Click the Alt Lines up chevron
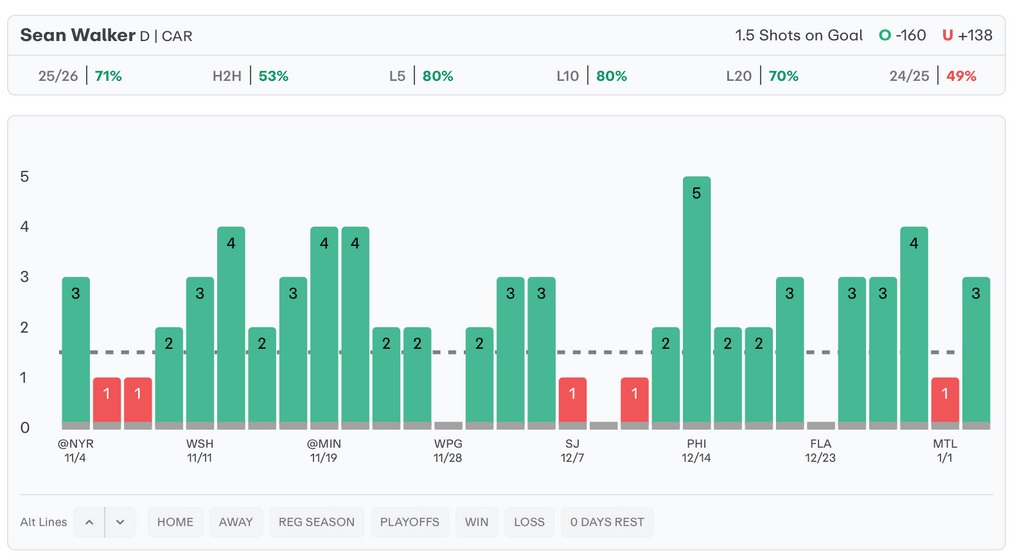 (x=88, y=522)
